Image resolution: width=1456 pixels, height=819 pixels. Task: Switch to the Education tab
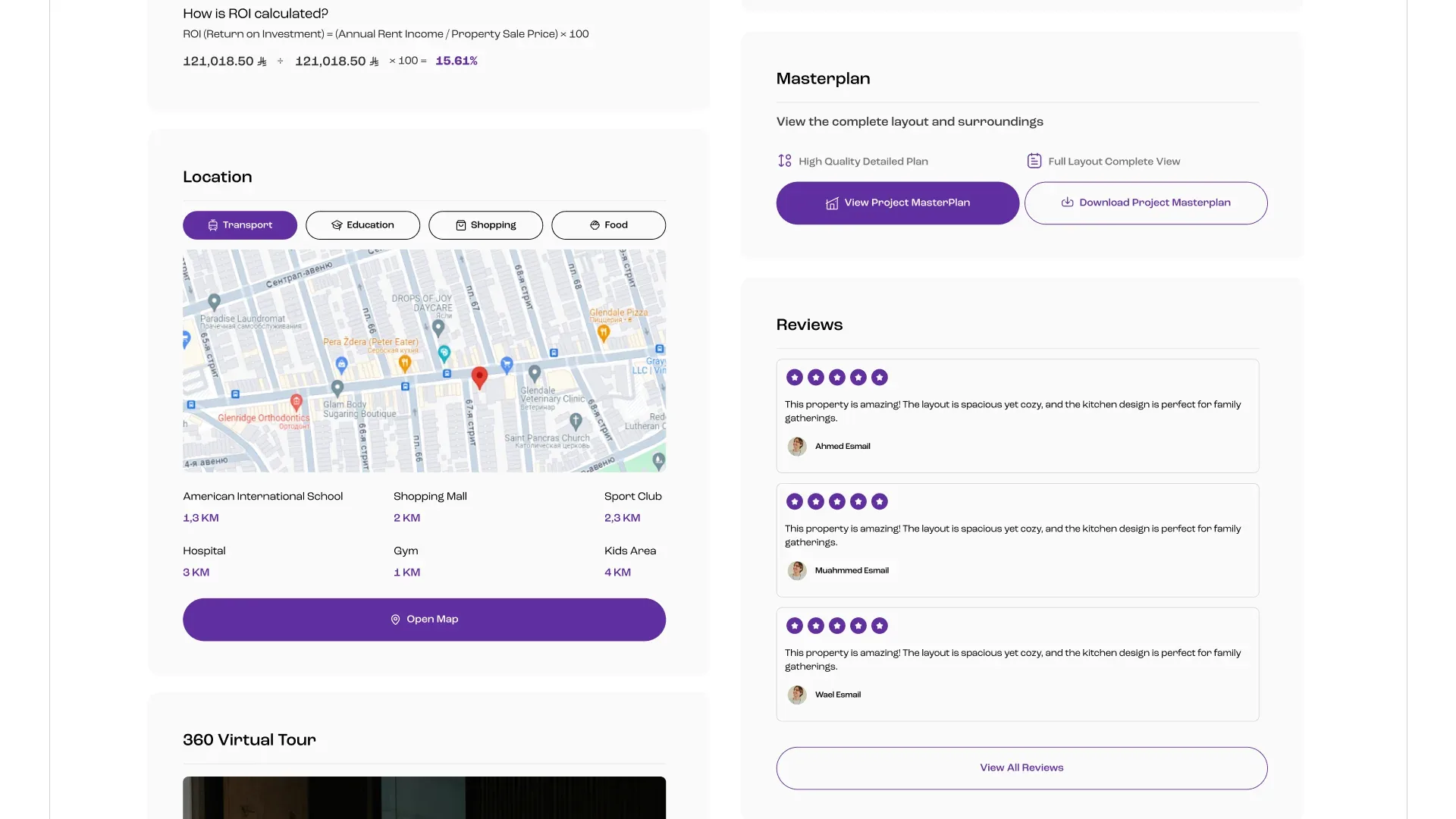[362, 225]
